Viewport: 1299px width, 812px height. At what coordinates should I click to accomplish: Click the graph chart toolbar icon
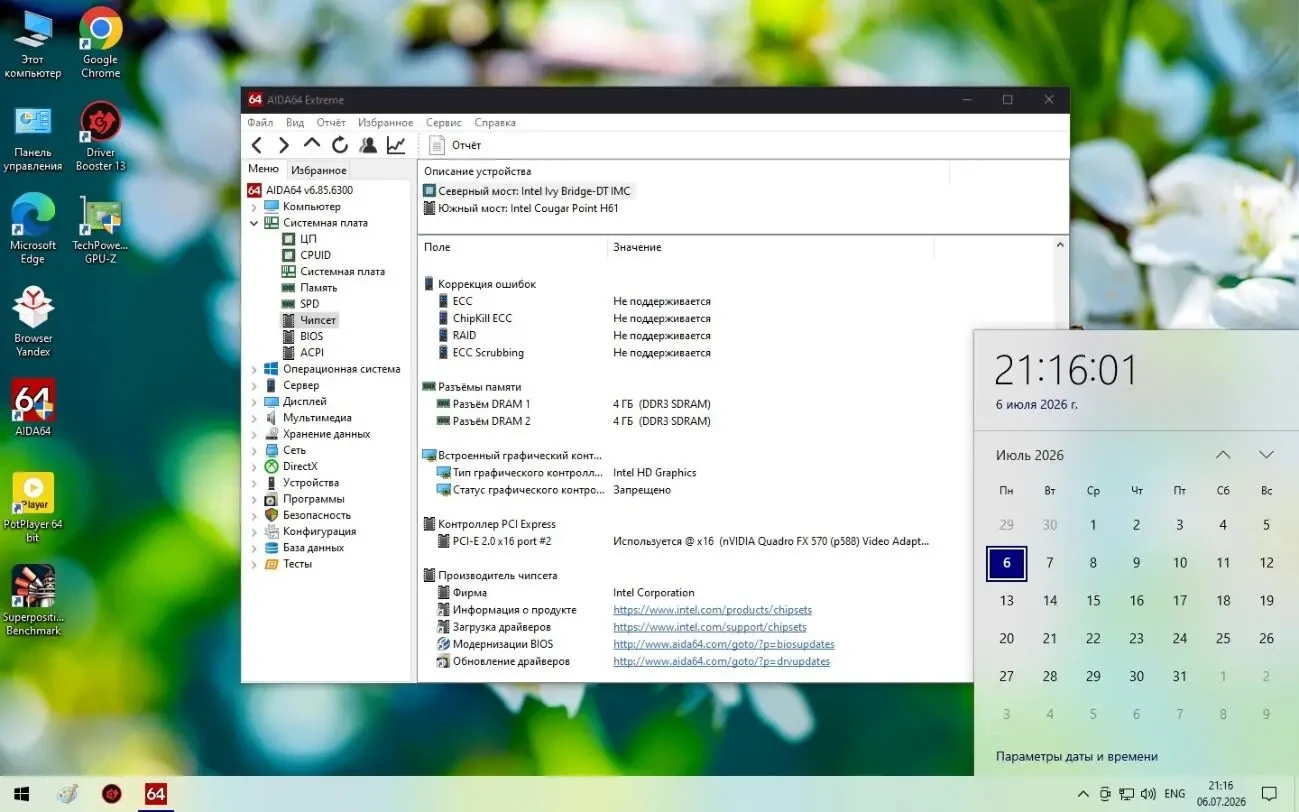click(x=396, y=145)
